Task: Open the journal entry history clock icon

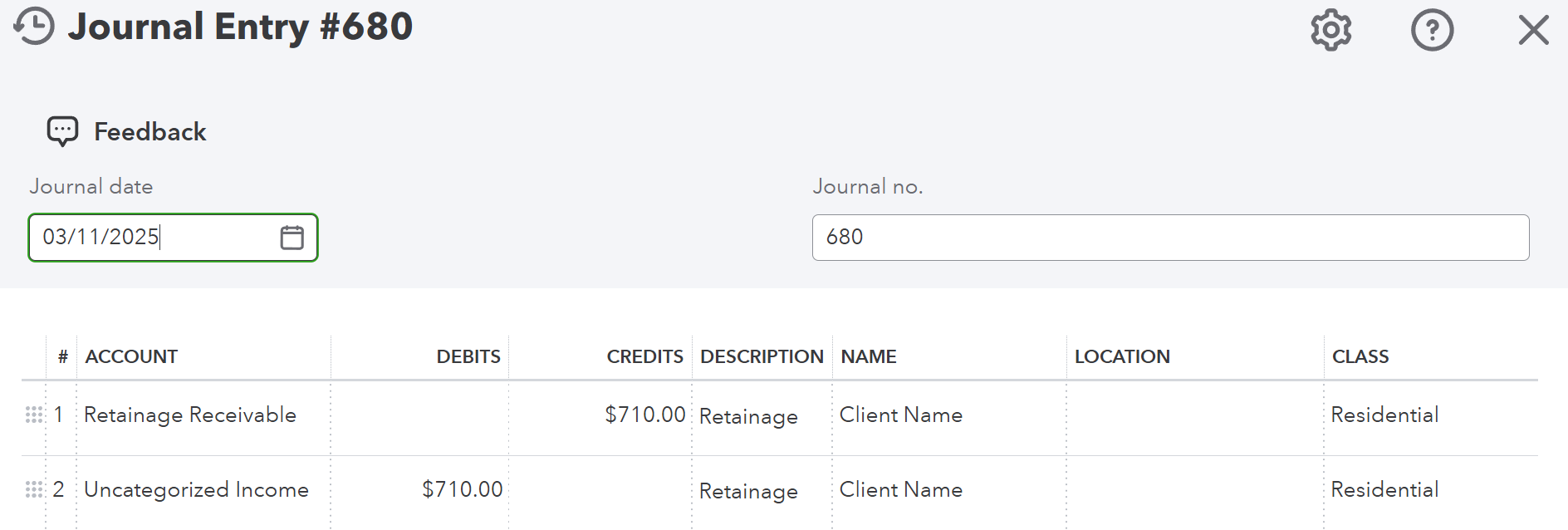Action: tap(34, 27)
